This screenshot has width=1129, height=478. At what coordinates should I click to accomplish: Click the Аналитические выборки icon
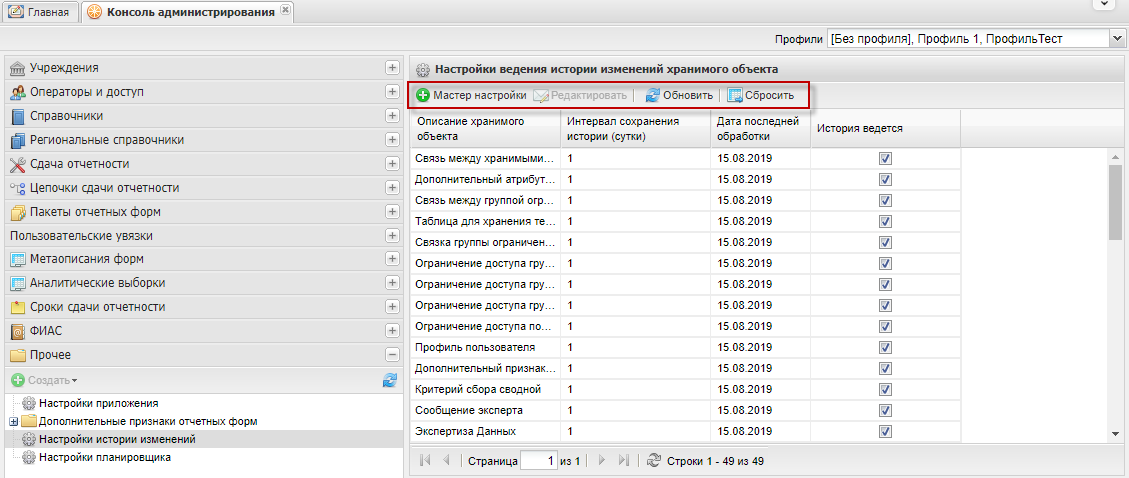pyautogui.click(x=18, y=283)
